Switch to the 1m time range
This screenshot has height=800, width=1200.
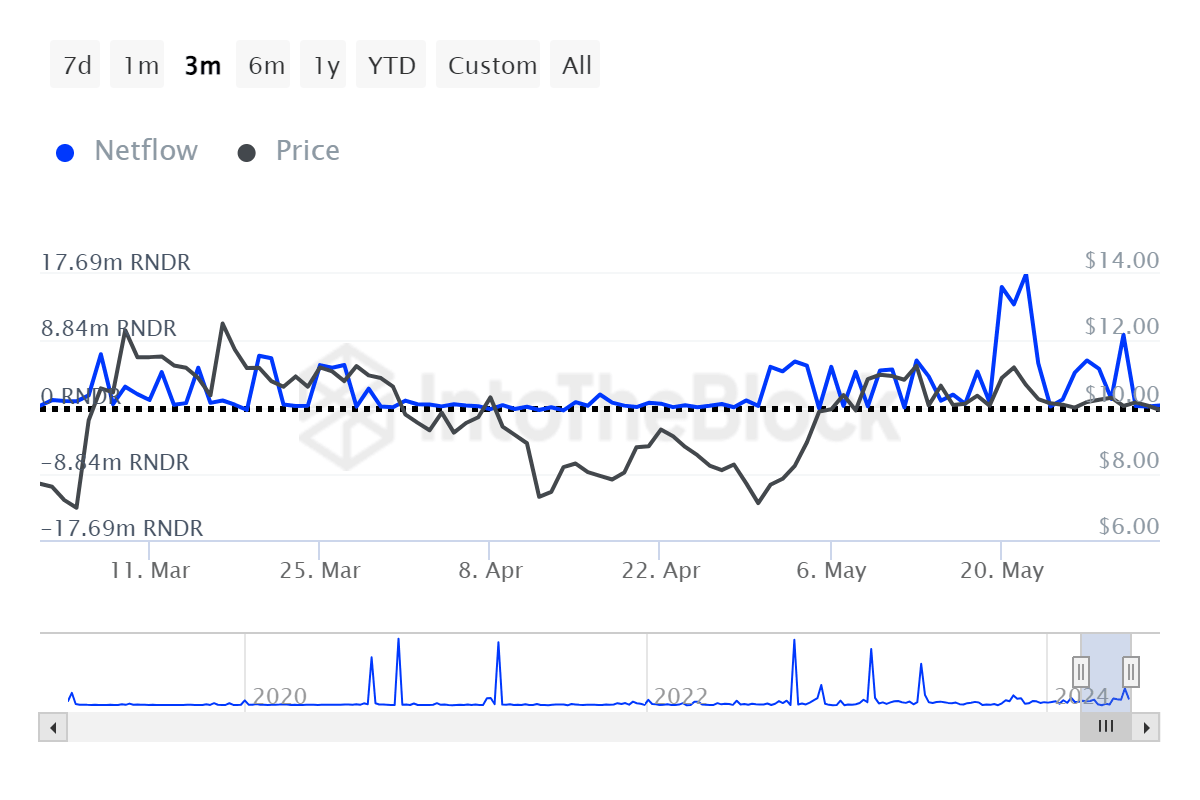(141, 65)
